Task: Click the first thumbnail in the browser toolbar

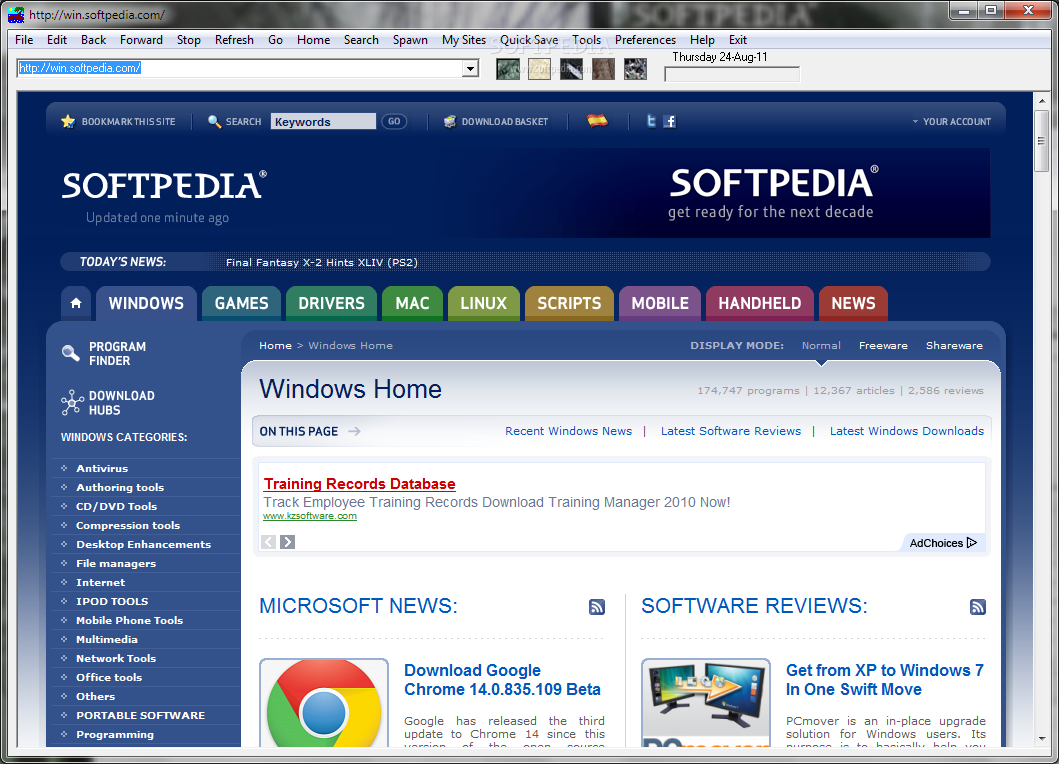Action: [508, 69]
